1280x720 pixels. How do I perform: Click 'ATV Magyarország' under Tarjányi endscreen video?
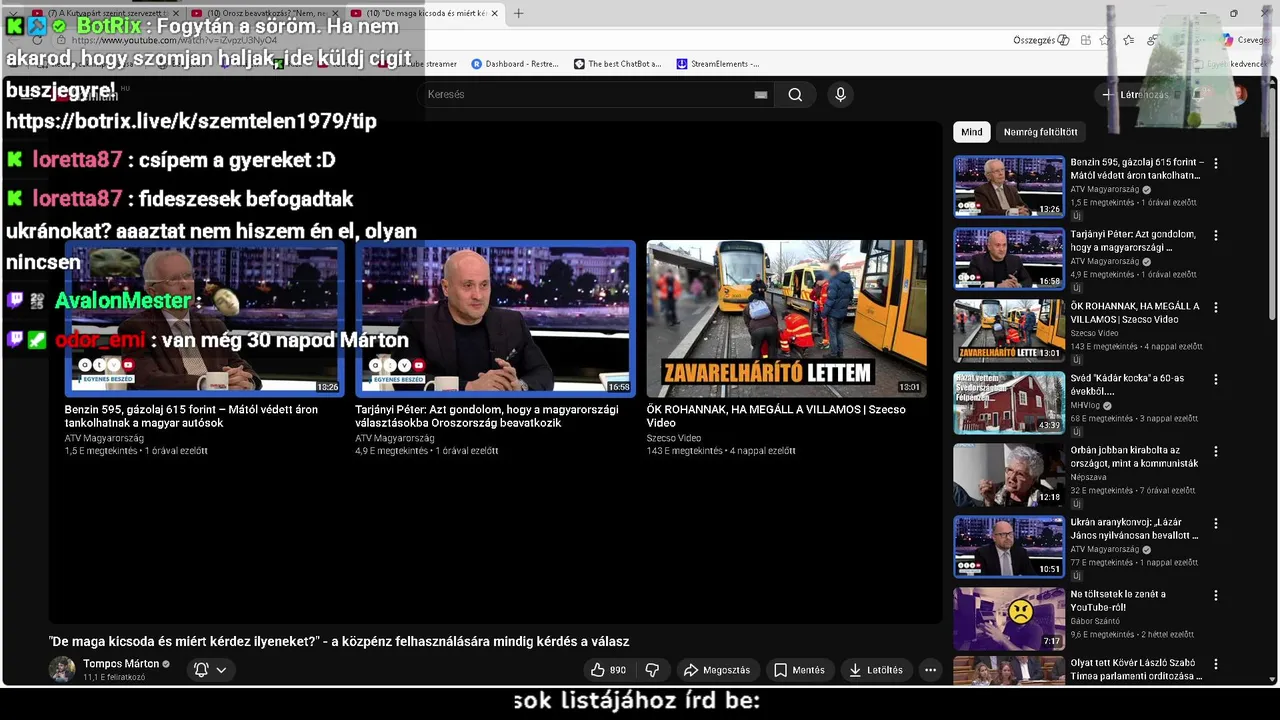tap(394, 438)
